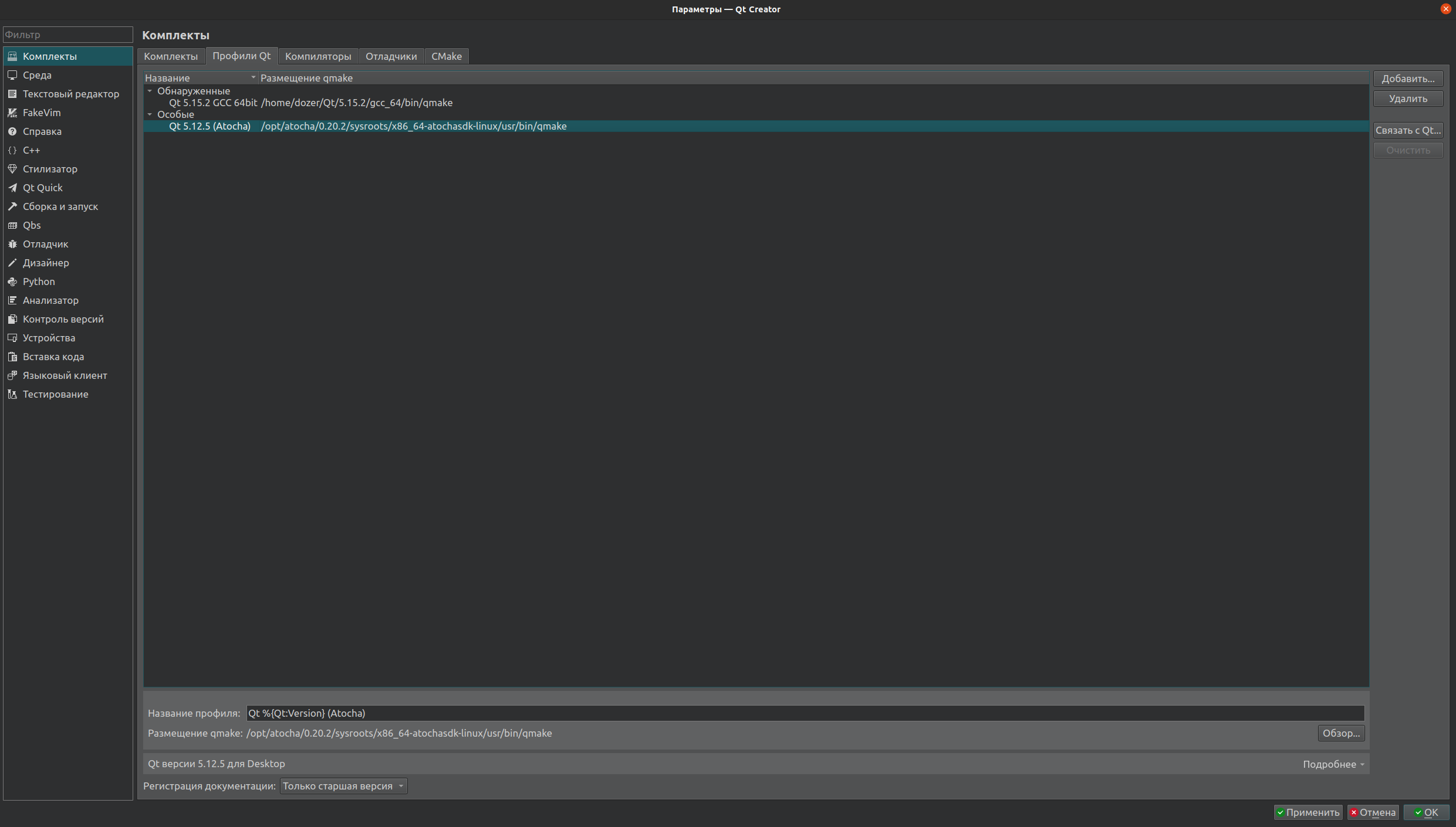Viewport: 1456px width, 827px height.
Task: Click the Связать с Qt... button
Action: (1408, 130)
